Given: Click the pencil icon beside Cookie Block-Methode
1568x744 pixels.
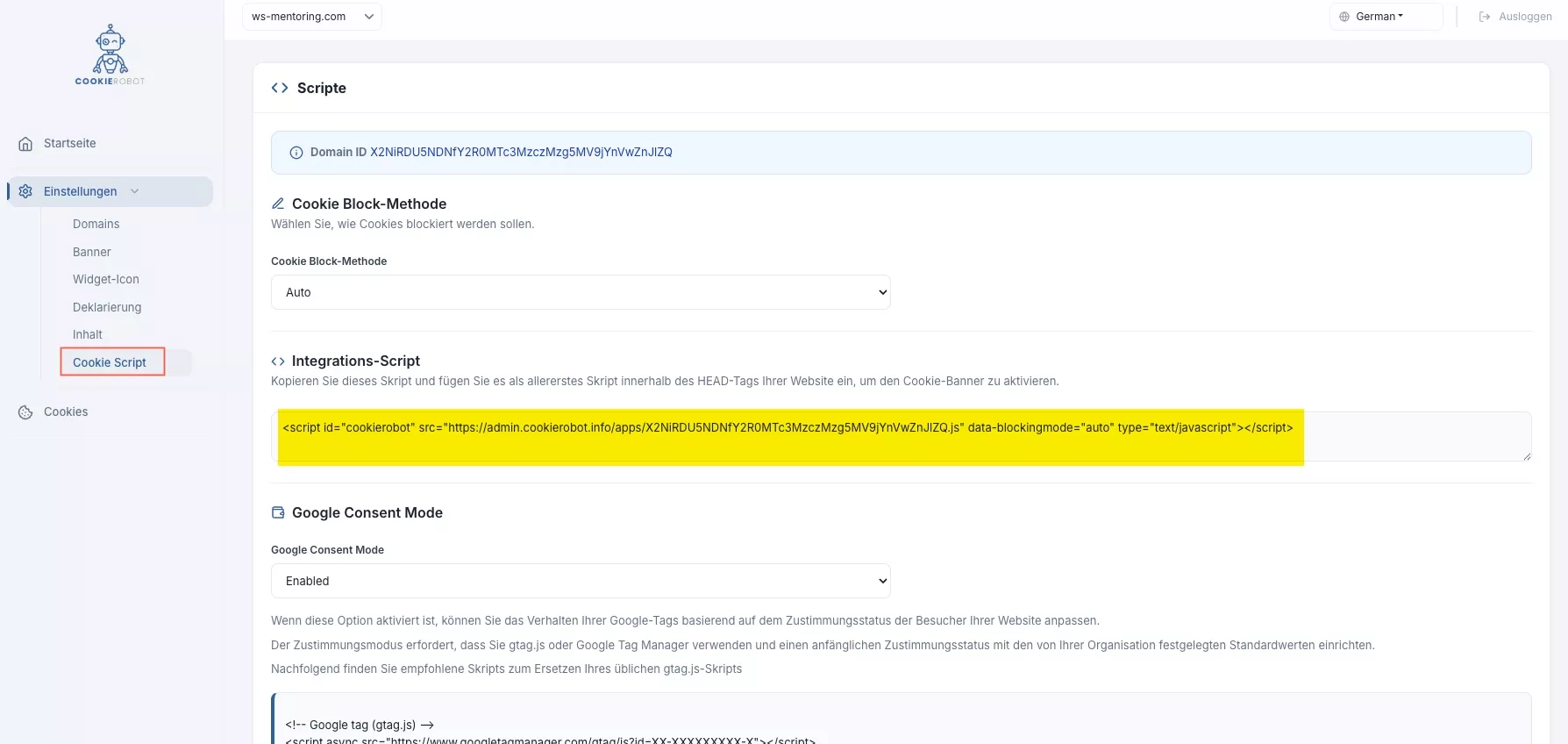Looking at the screenshot, I should click(x=278, y=204).
